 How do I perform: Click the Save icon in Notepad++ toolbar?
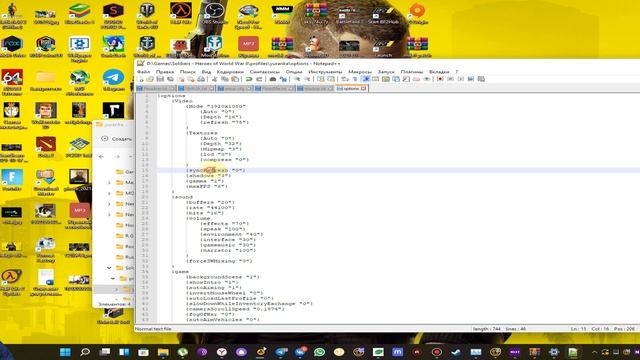coord(160,79)
